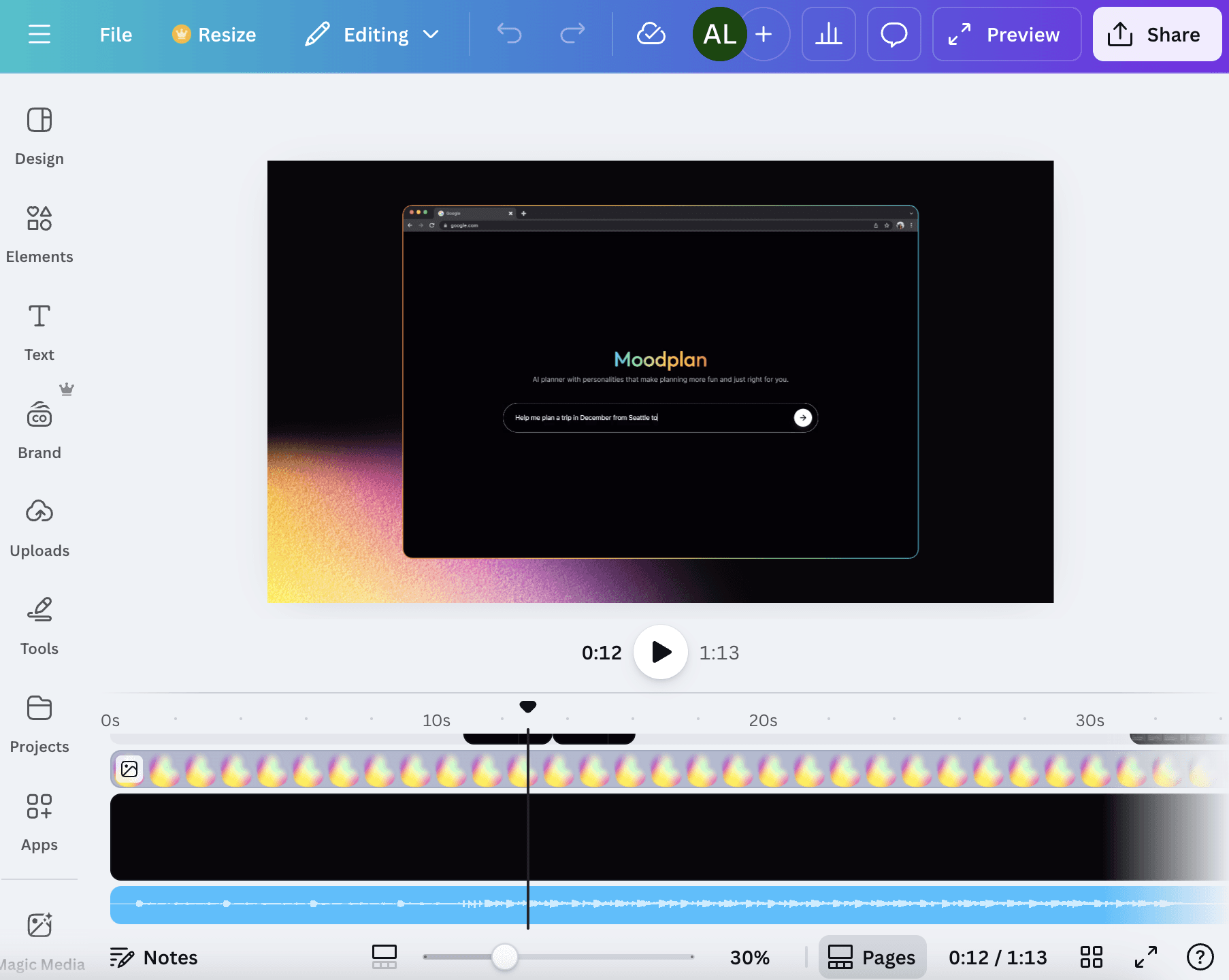Viewport: 1229px width, 980px height.
Task: Click the 0s mark on the timeline ruler
Action: tap(110, 720)
